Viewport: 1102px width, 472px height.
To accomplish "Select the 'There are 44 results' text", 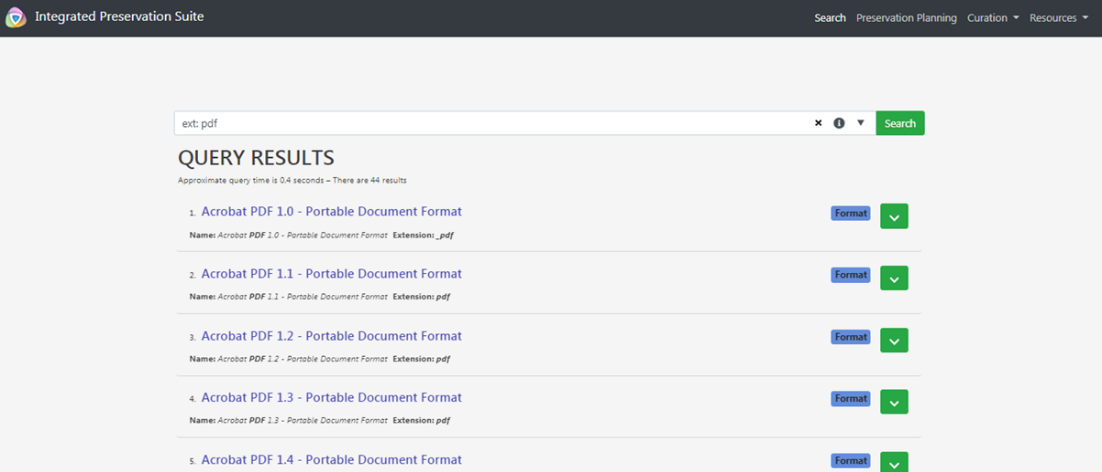I will pyautogui.click(x=370, y=181).
